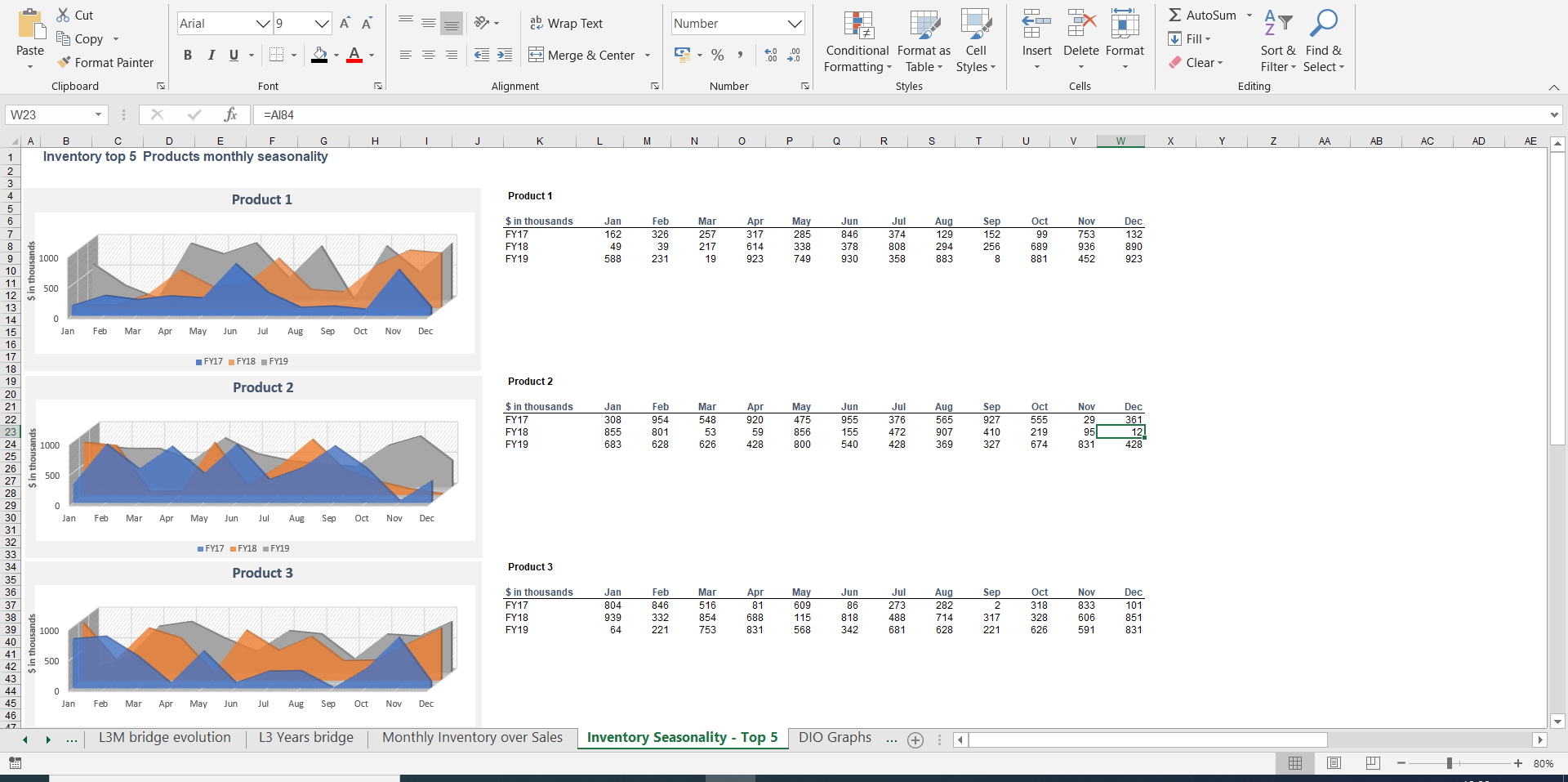Select Inventory Seasonality - Top 5 sheet
The height and width of the screenshot is (782, 1568).
[x=683, y=737]
